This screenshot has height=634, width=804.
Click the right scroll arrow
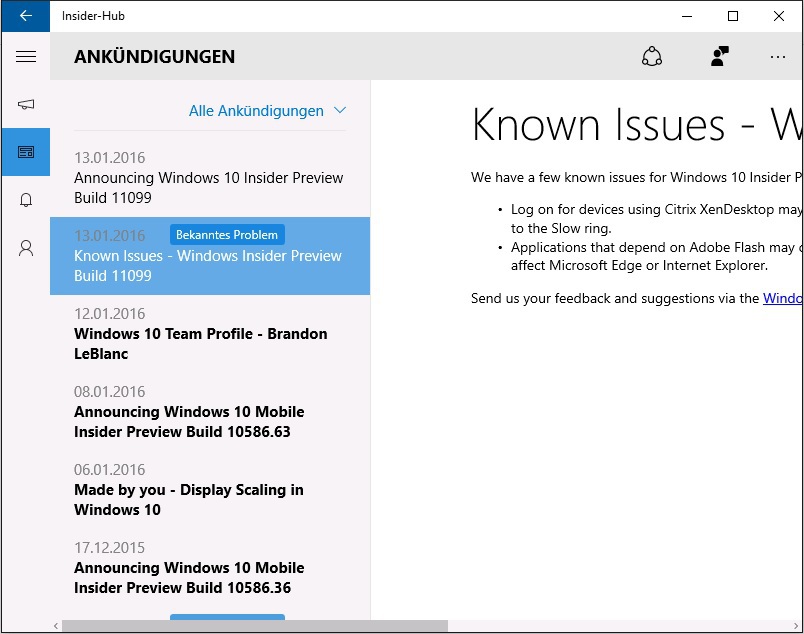[796, 626]
